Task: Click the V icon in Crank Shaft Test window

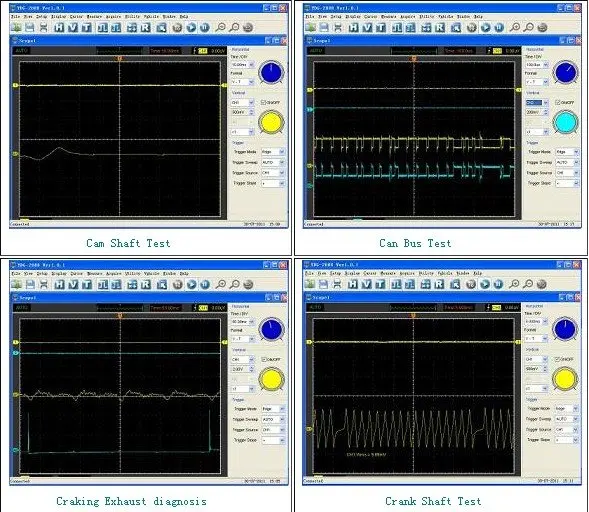Action: click(x=367, y=284)
